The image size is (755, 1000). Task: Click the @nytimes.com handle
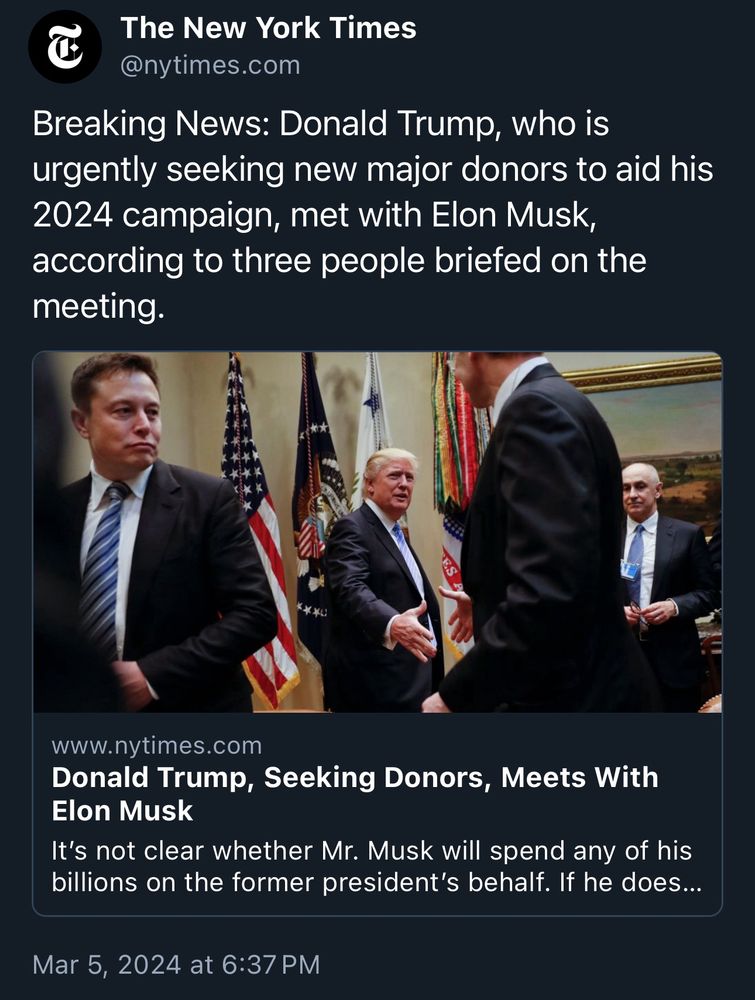210,66
